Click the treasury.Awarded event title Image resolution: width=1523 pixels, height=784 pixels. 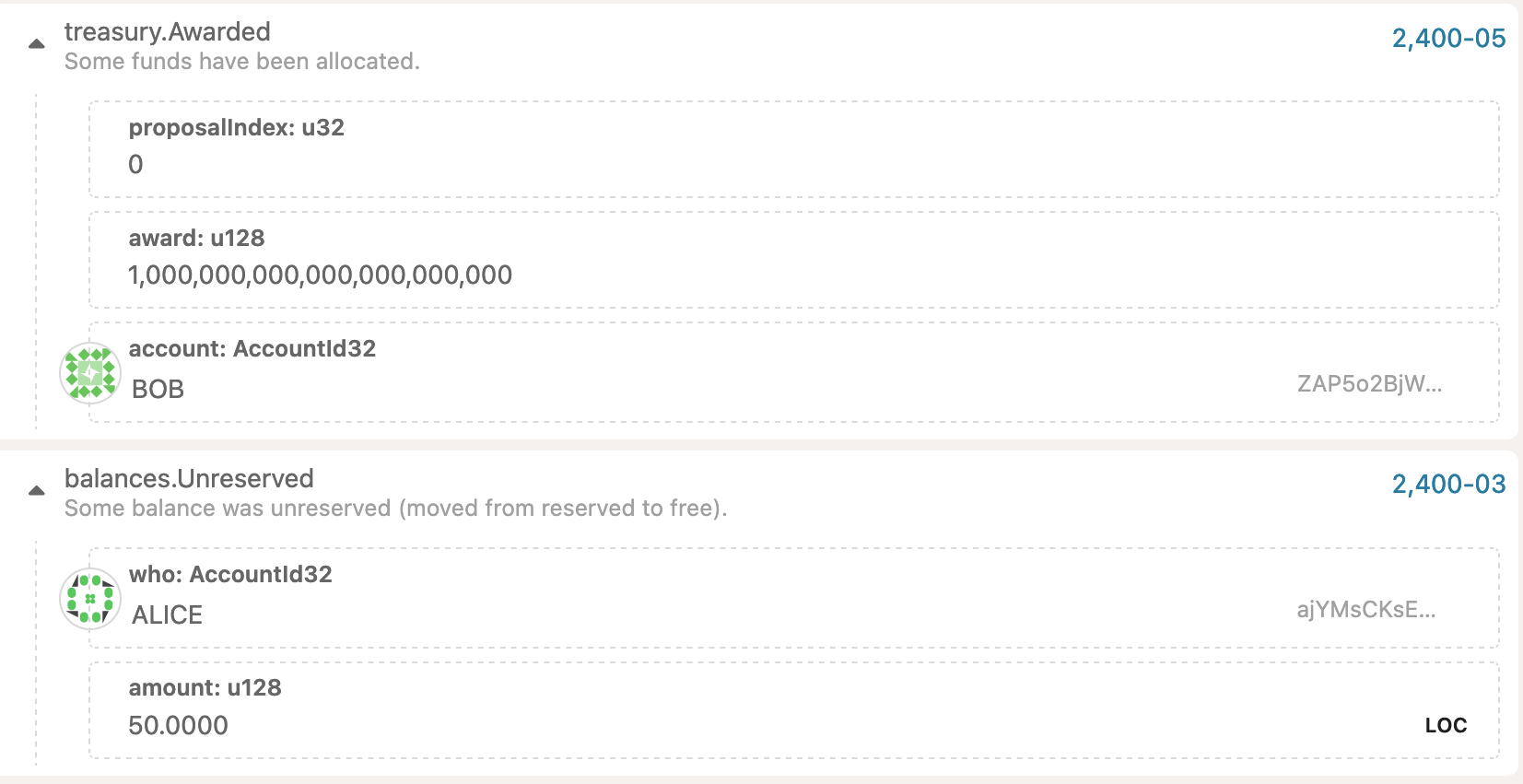[167, 32]
